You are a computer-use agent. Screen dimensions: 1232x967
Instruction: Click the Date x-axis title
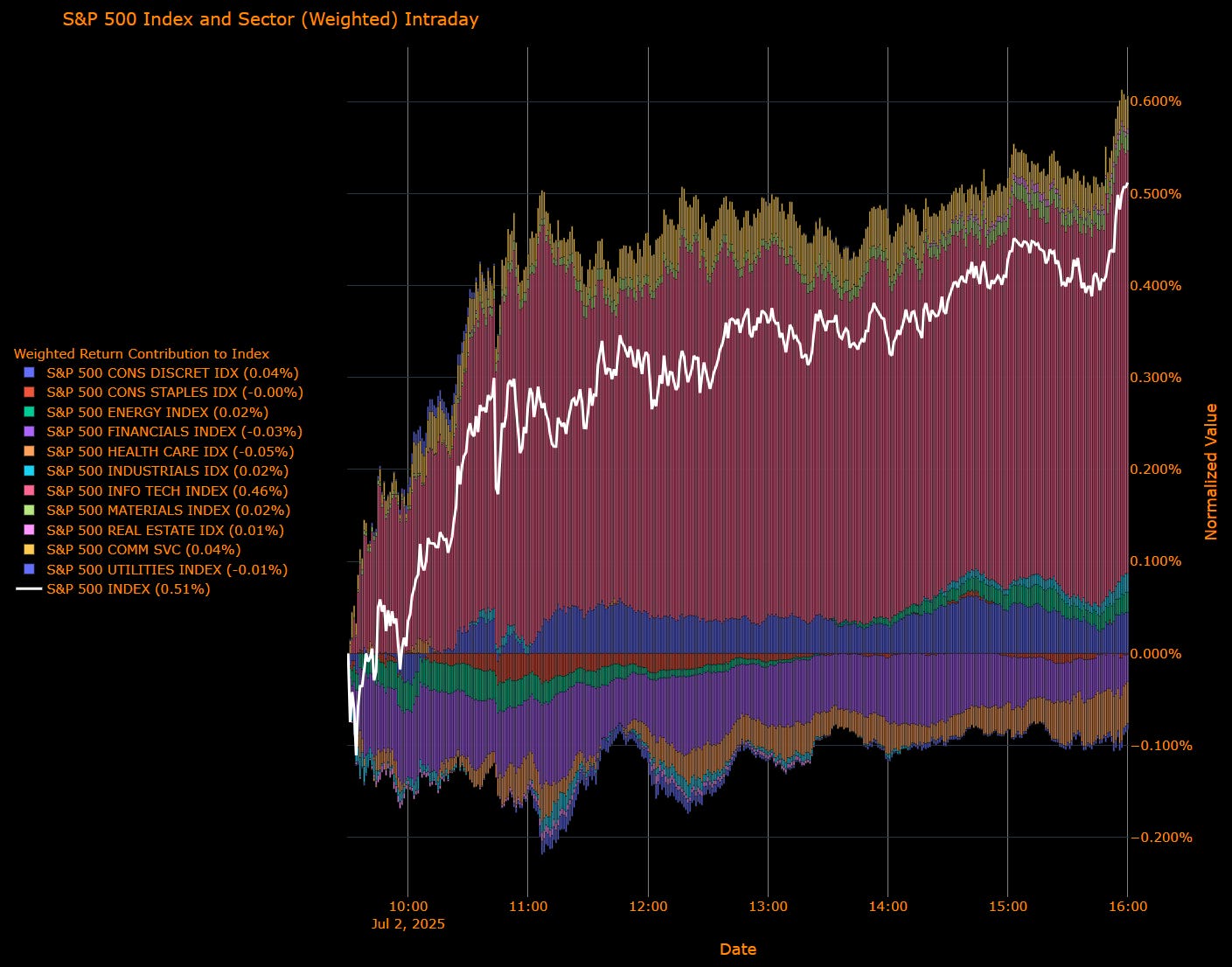[x=738, y=950]
